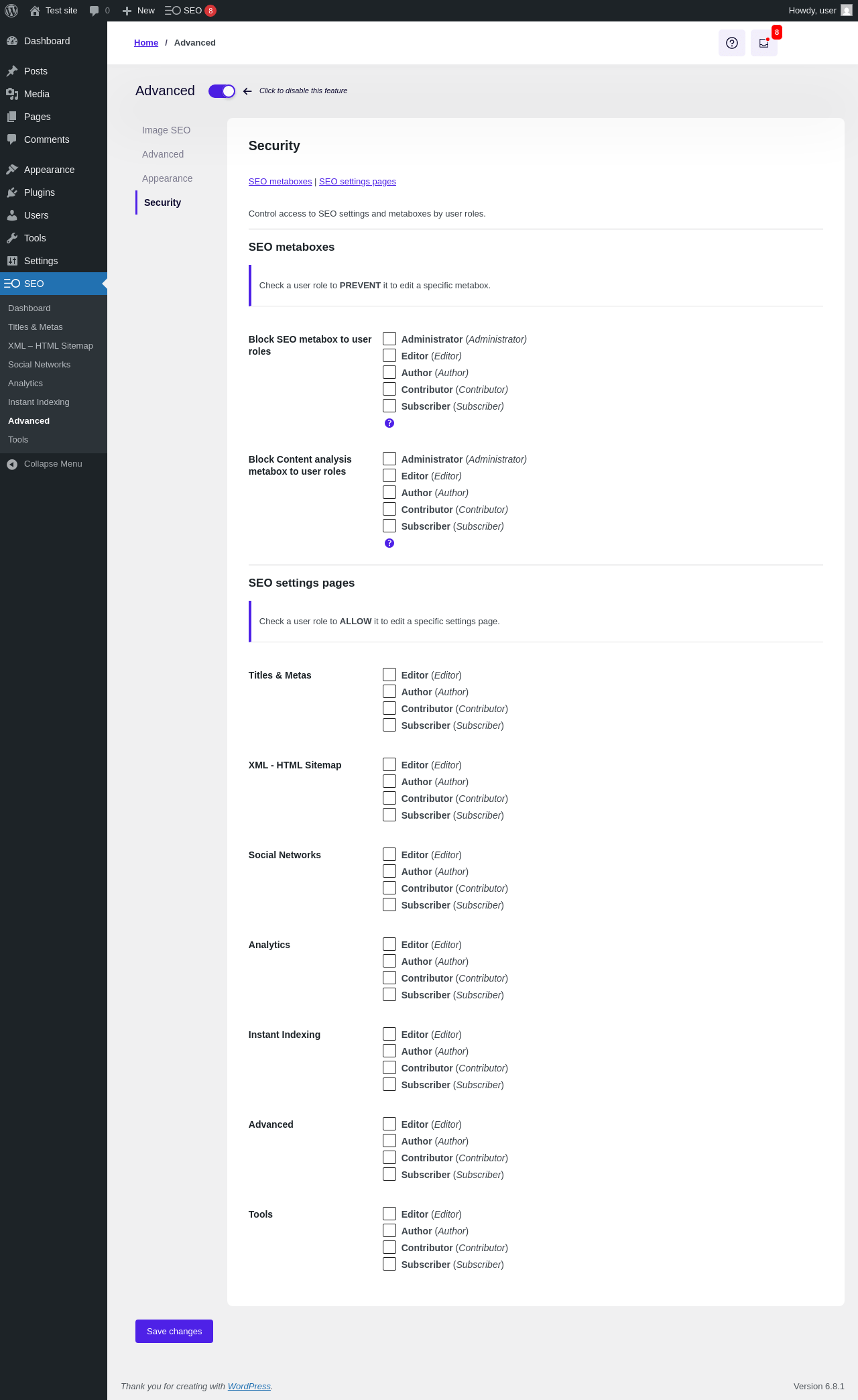
Task: Open the help question mark icon in header
Action: click(x=731, y=43)
